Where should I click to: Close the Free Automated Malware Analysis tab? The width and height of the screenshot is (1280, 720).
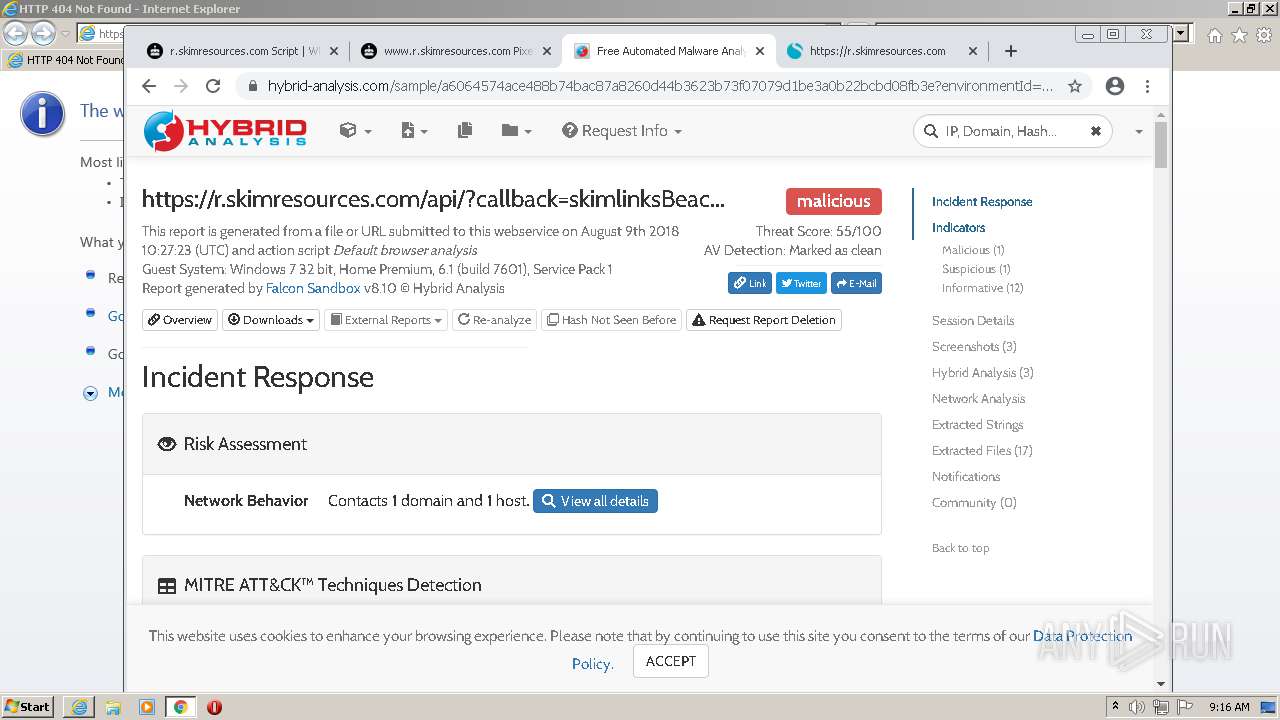tap(760, 51)
